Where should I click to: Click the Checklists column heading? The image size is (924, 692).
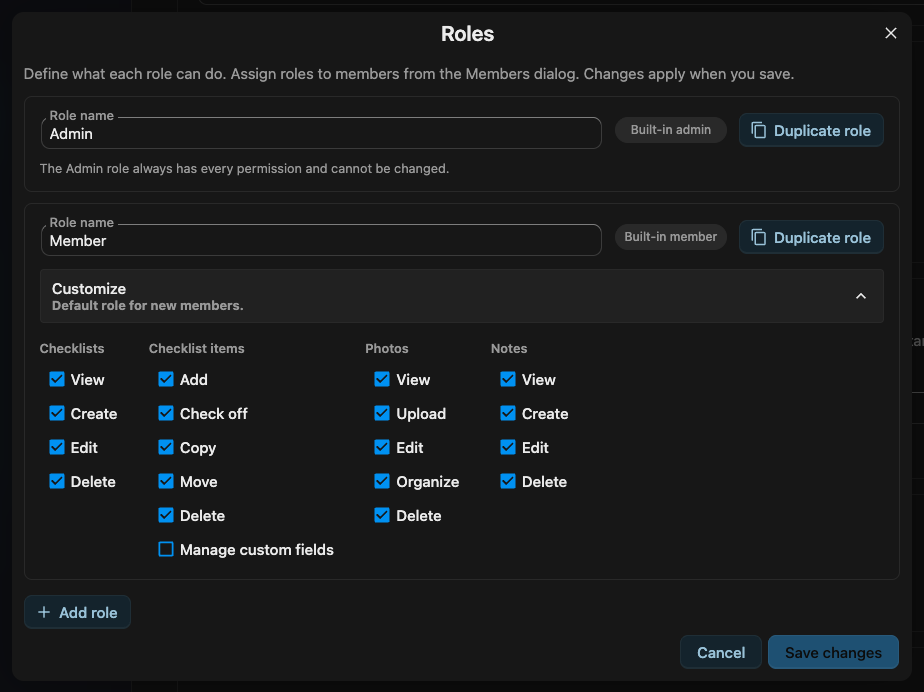pyautogui.click(x=72, y=348)
